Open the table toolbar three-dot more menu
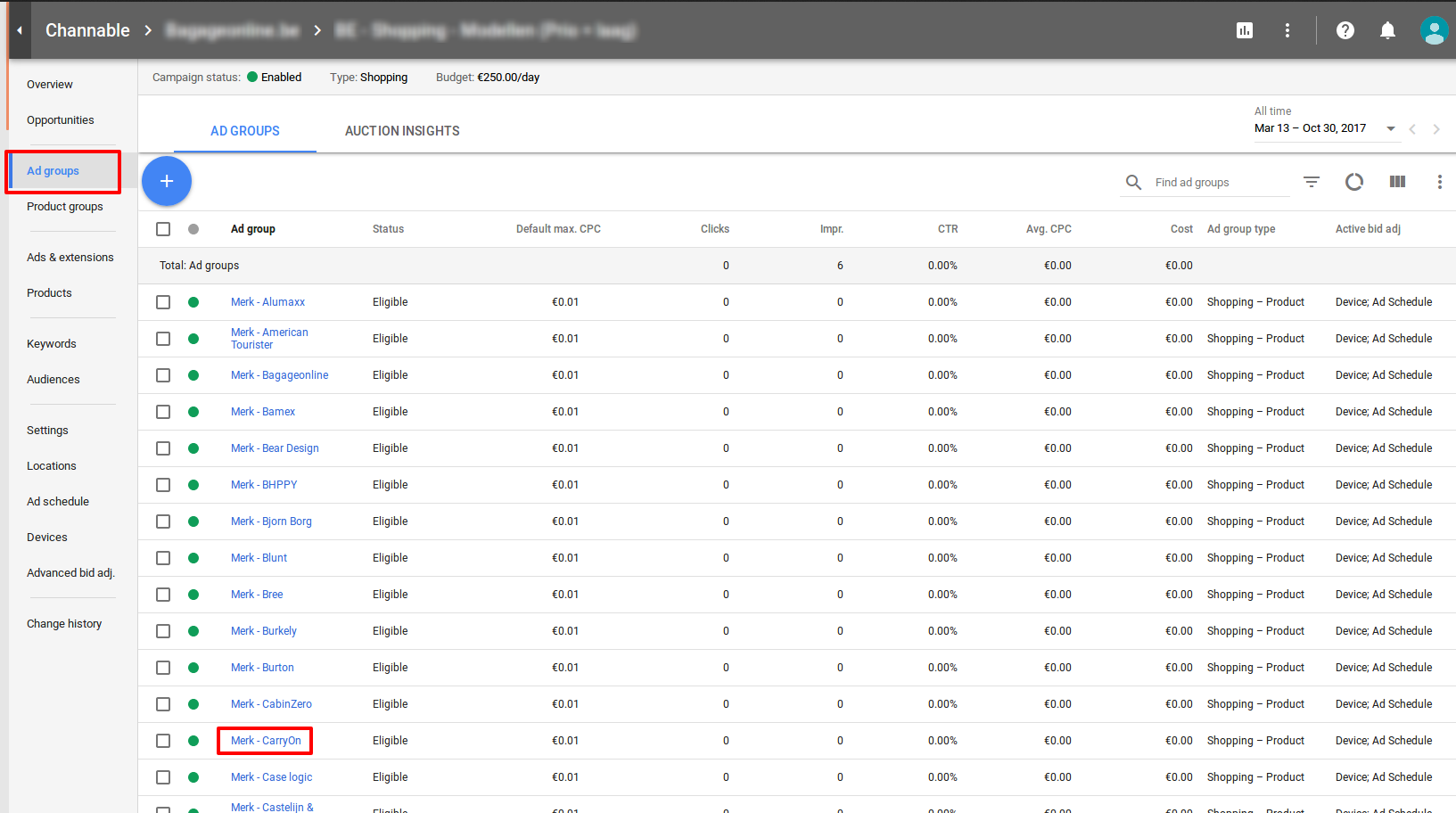The height and width of the screenshot is (813, 1456). coord(1439,182)
